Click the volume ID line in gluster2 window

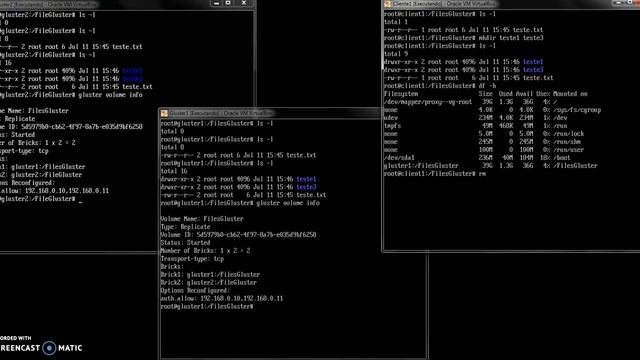[x=71, y=127]
